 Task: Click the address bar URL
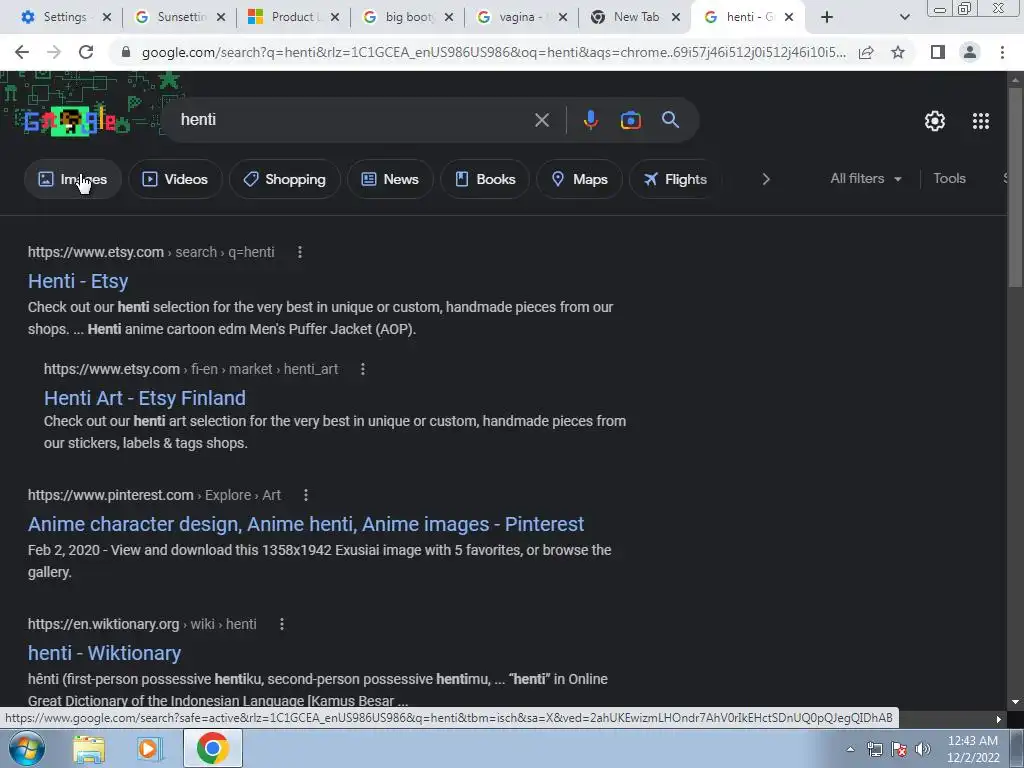coord(494,52)
